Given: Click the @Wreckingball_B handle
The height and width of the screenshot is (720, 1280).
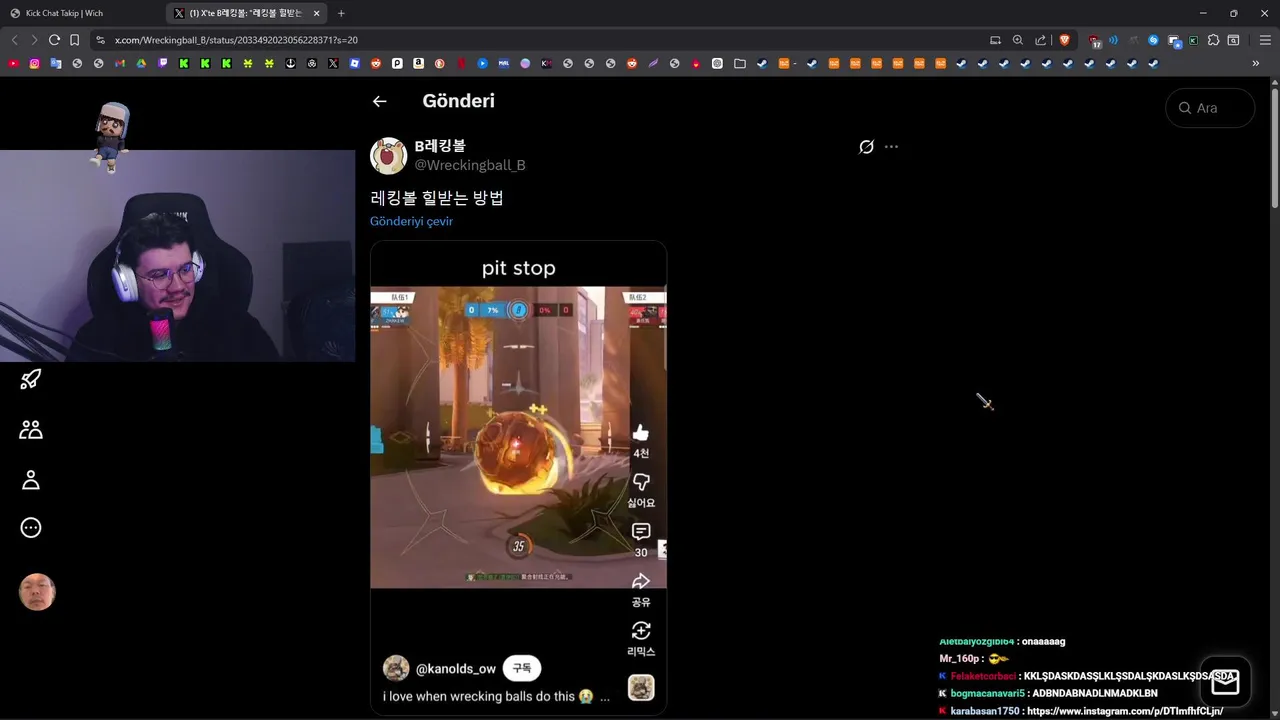Looking at the screenshot, I should click(470, 165).
